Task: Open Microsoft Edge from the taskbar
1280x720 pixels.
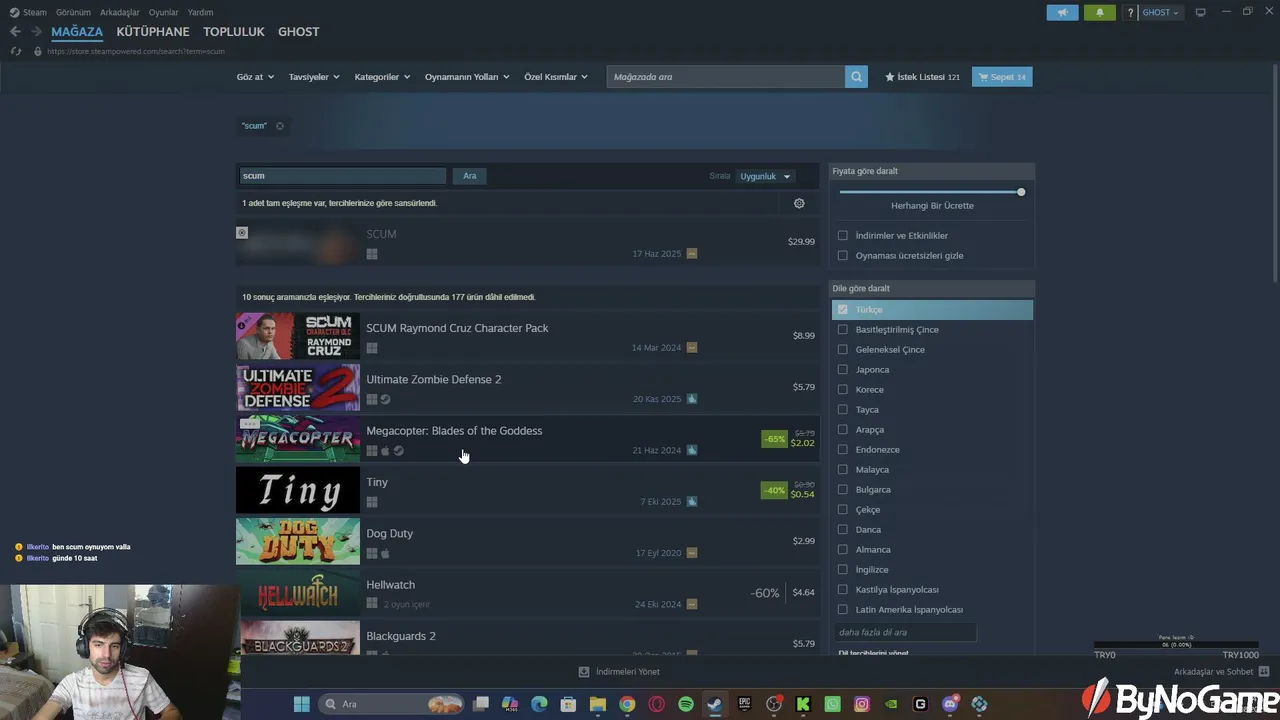Action: pos(539,704)
